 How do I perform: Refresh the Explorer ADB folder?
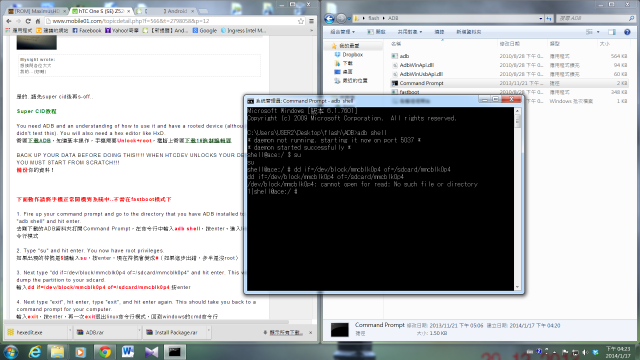549,18
